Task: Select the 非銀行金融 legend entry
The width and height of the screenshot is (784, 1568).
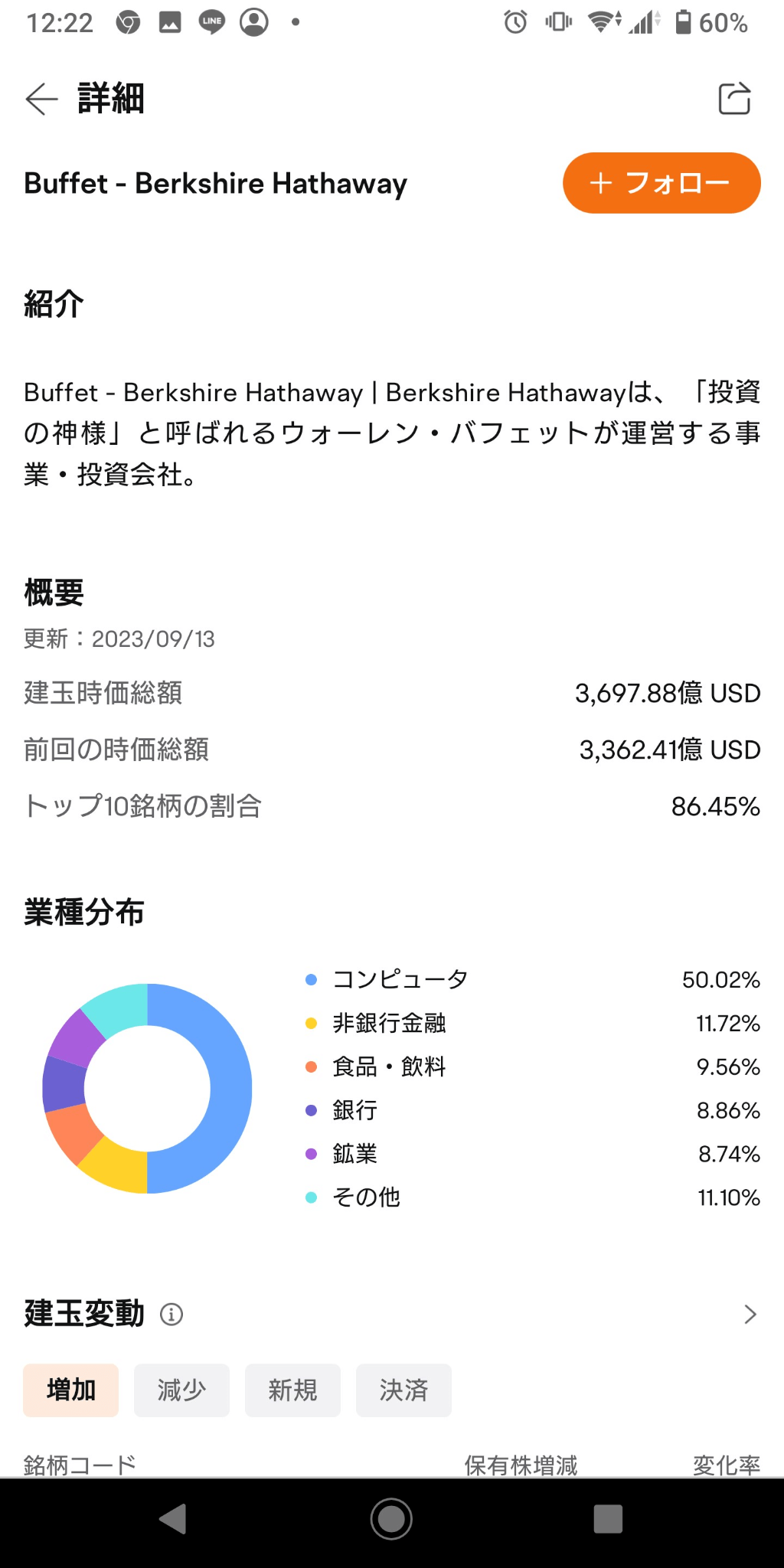Action: click(x=389, y=1023)
